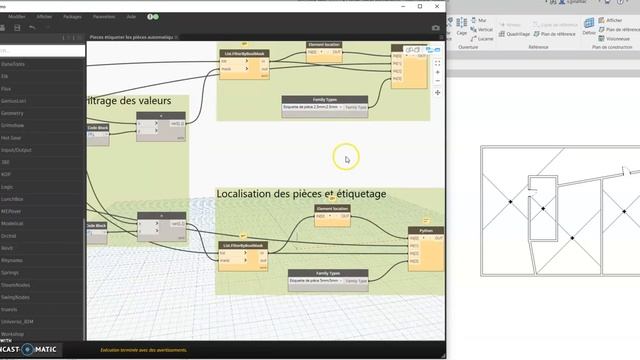The height and width of the screenshot is (360, 640).
Task: Open upper Family Types dropdown 'Étiquette de pièce 2.5mm'
Action: (313, 107)
